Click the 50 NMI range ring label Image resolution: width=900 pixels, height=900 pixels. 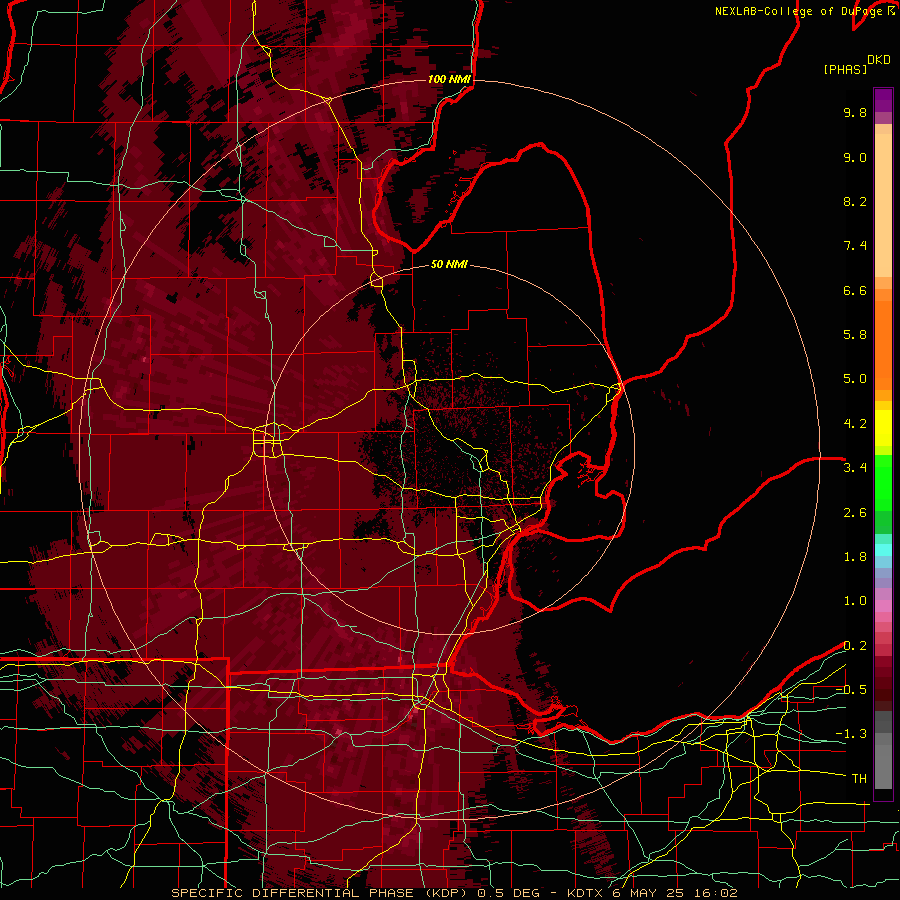pos(449,264)
